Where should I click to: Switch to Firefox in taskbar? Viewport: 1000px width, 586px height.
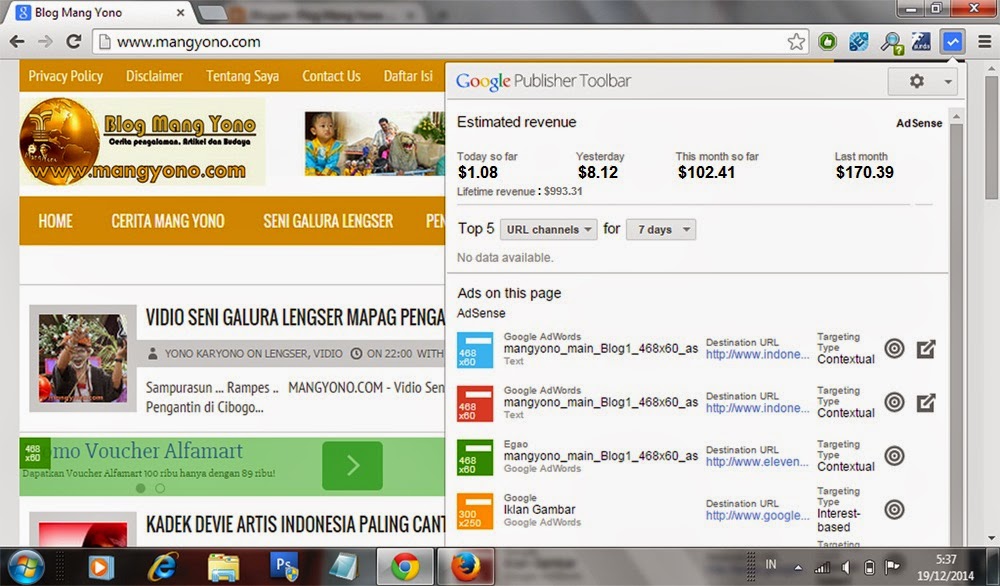pyautogui.click(x=466, y=566)
